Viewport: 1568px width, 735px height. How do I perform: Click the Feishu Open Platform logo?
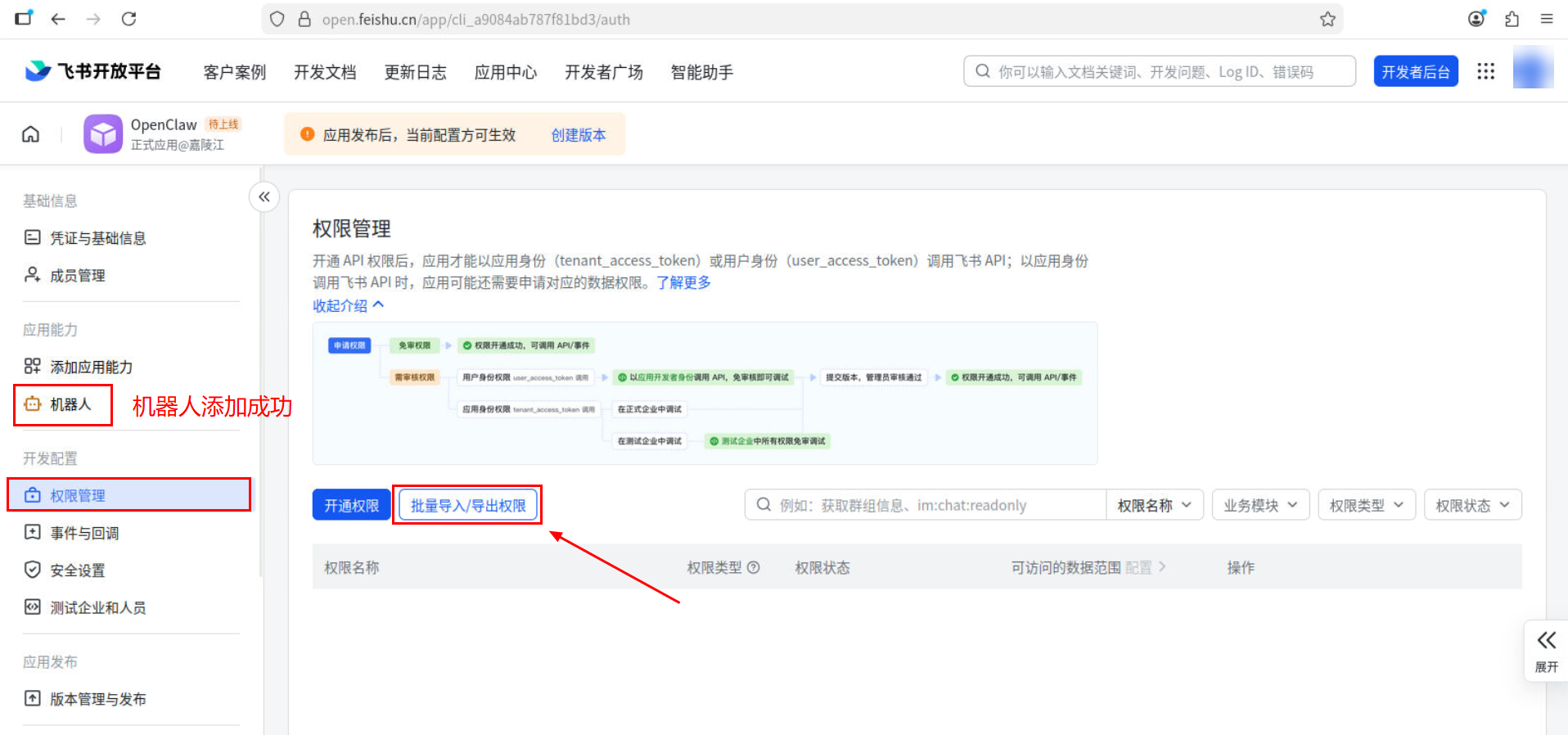pos(92,71)
